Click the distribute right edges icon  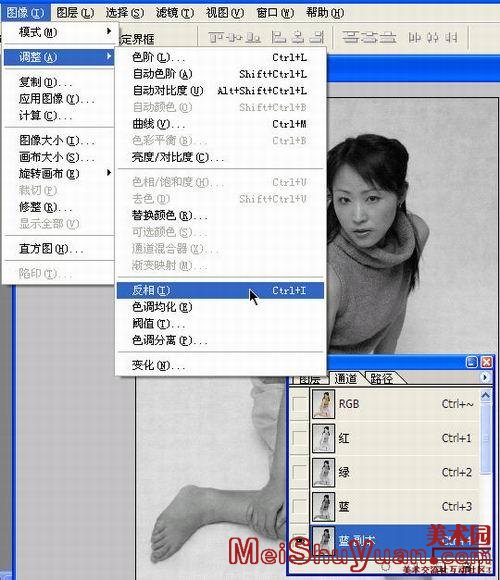pos(451,37)
